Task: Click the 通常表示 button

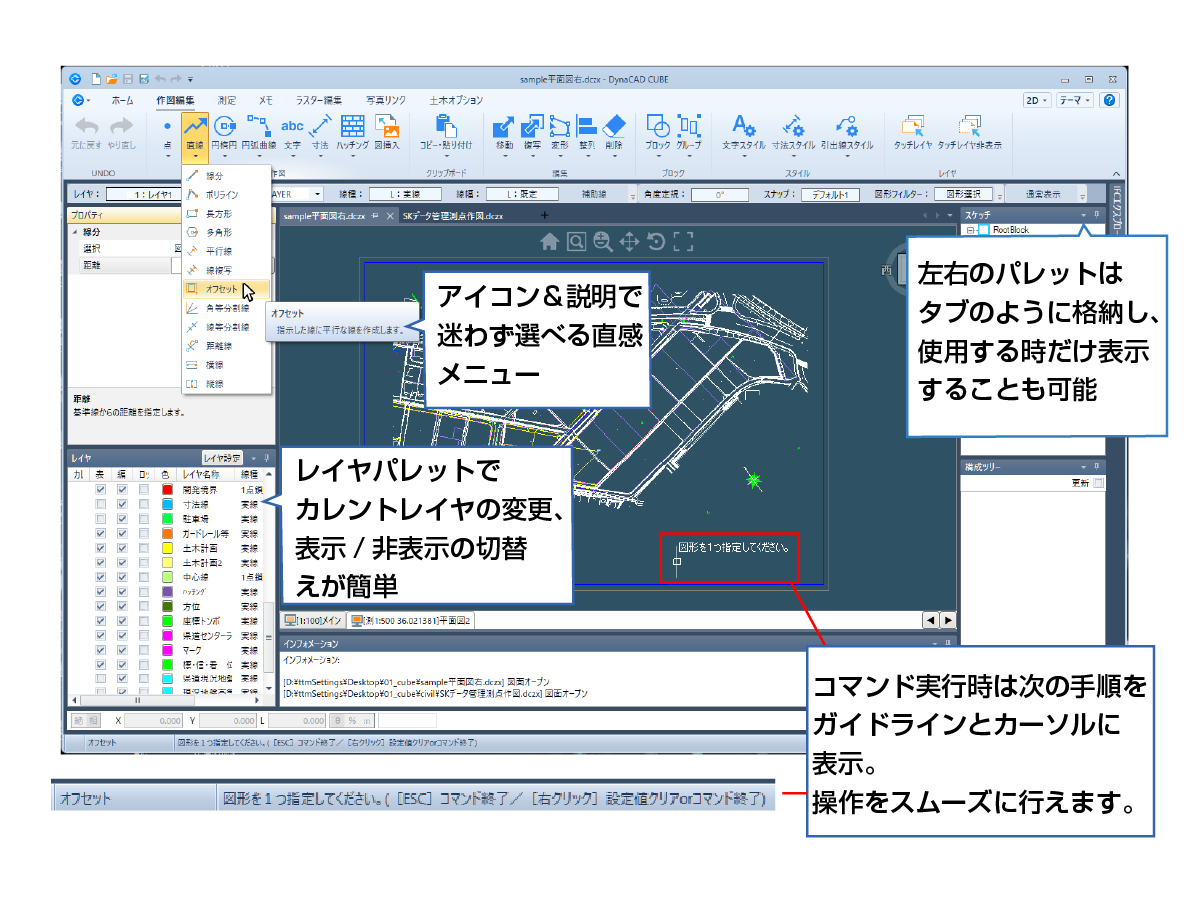Action: pyautogui.click(x=1043, y=194)
